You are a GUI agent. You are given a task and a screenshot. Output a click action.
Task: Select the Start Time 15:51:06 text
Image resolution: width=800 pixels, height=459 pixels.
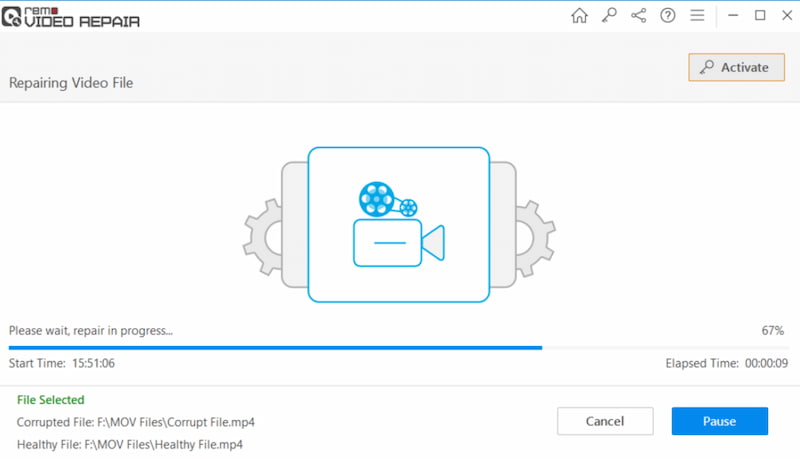[62, 363]
